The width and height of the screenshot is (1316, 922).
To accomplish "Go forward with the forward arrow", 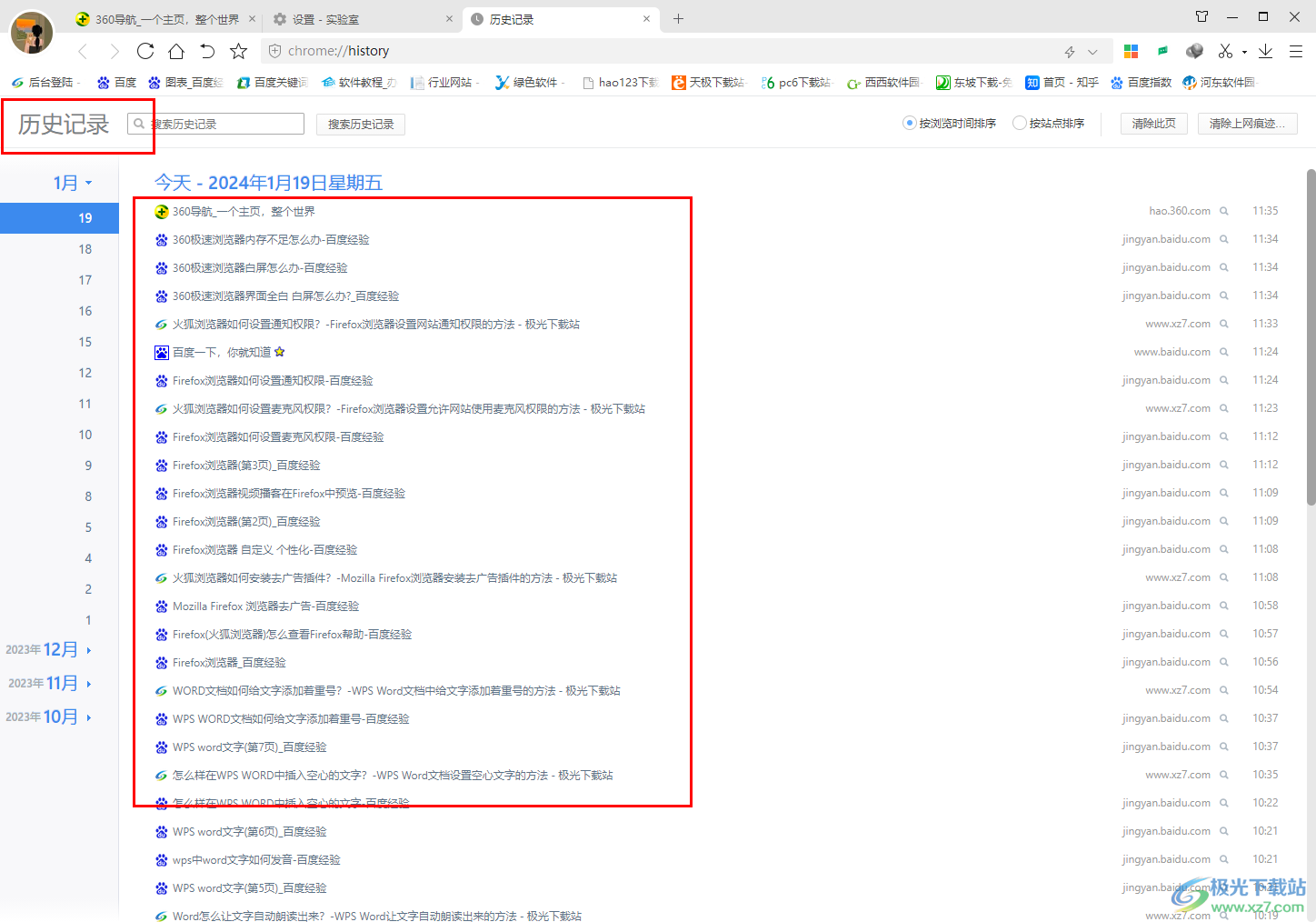I will tap(115, 51).
